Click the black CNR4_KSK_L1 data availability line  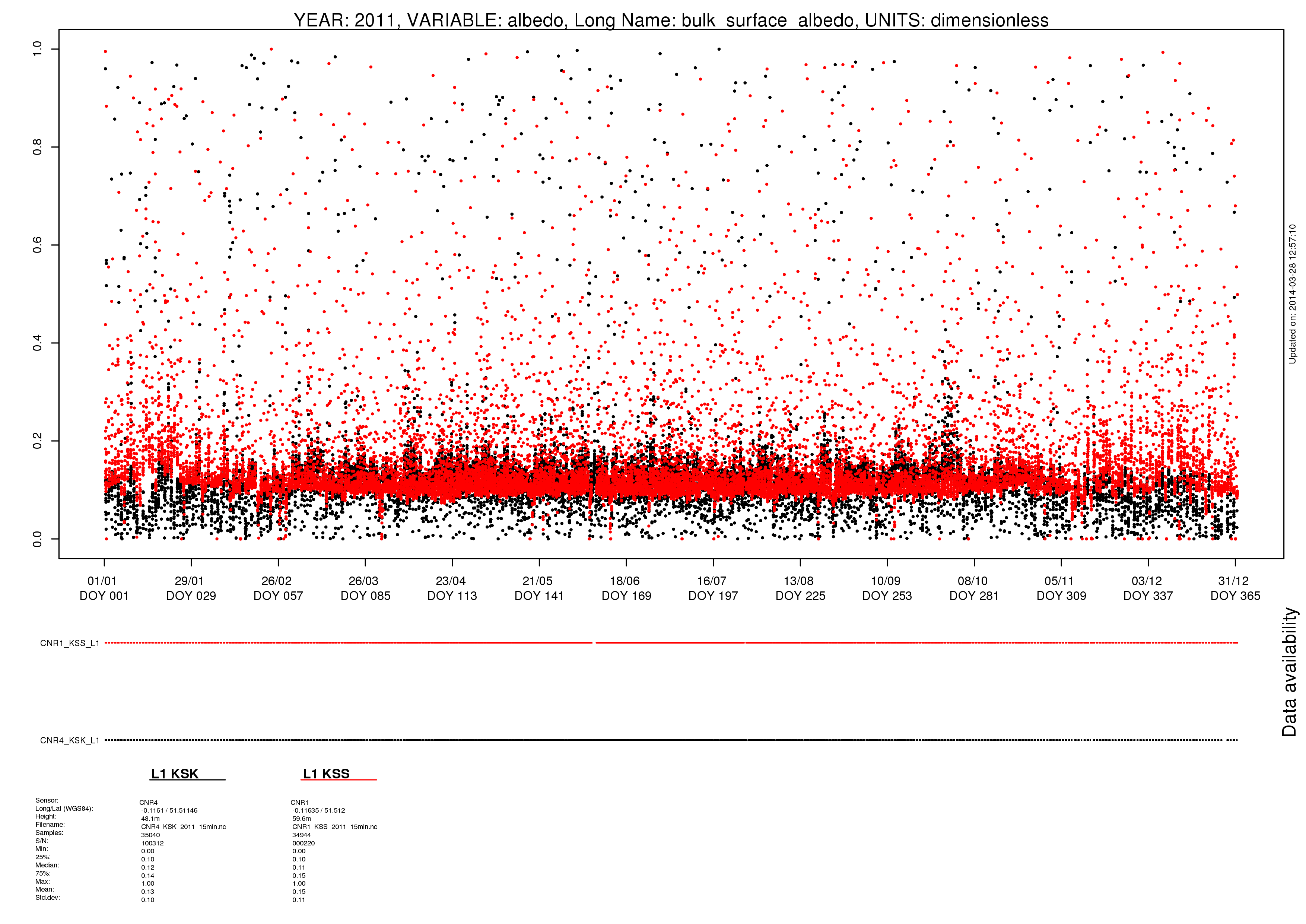click(671, 740)
